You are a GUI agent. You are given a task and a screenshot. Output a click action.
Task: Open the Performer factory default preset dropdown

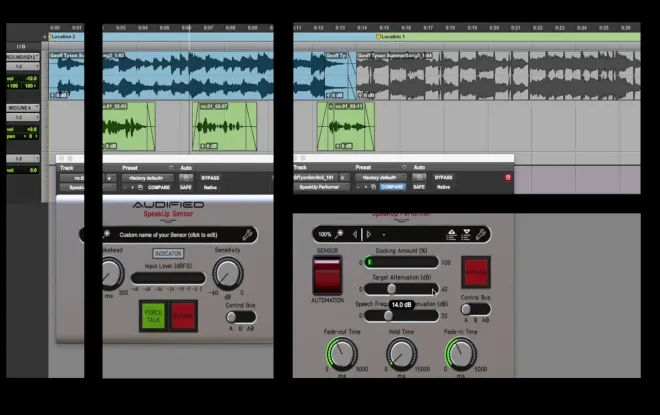[379, 177]
